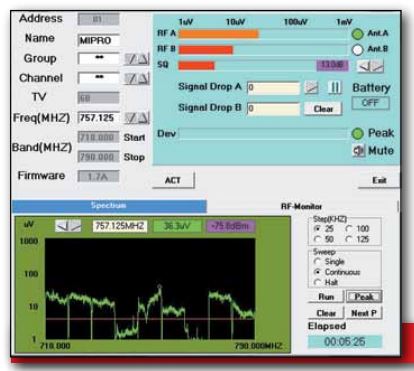The image size is (414, 371).
Task: Increase the Freq(MHZ) value with up arrow
Action: click(x=143, y=118)
